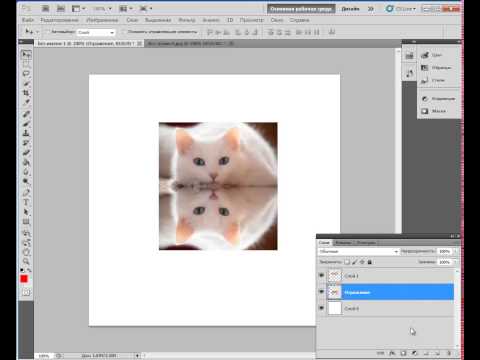Open the auto-select Слой dropdown
Screen dimensions: 480x360
(96, 32)
